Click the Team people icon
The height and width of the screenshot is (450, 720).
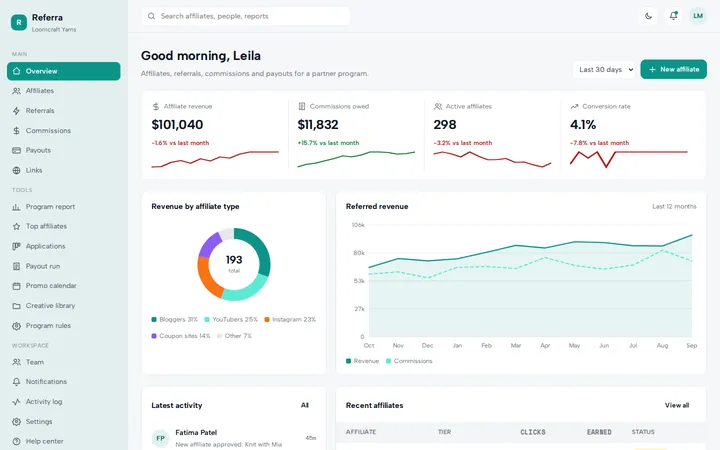click(17, 362)
